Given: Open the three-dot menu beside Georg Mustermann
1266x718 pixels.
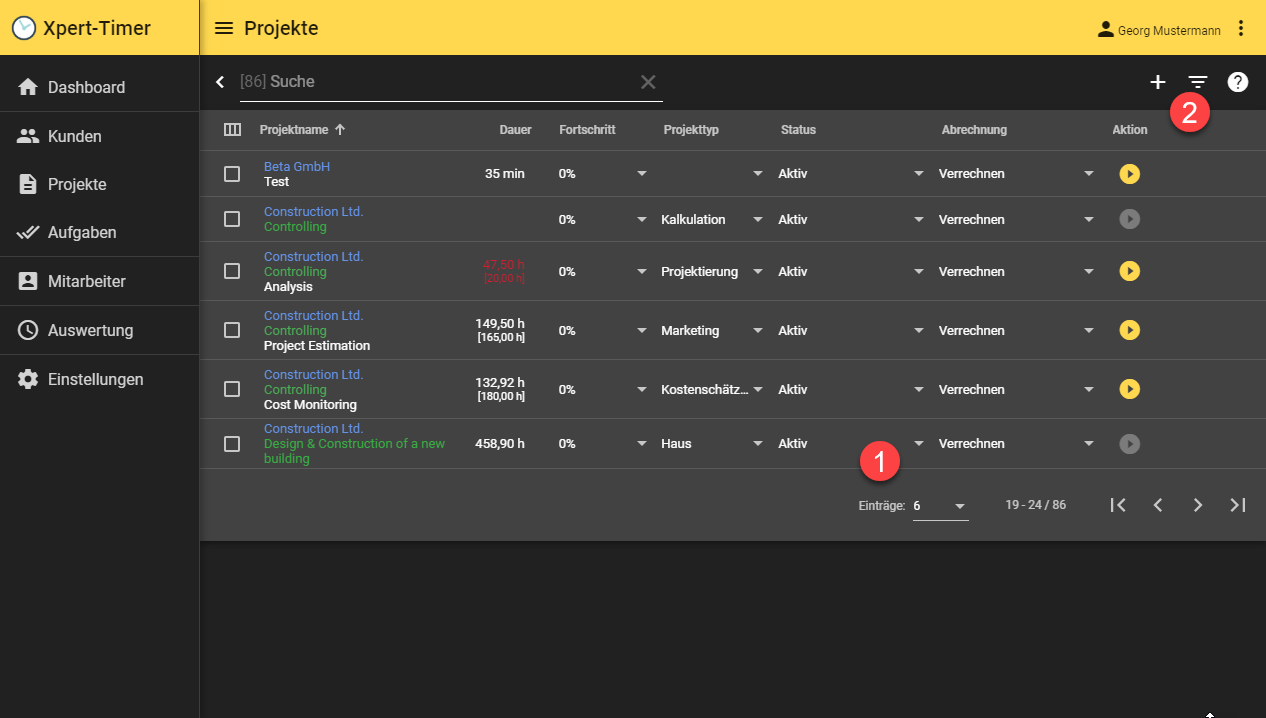Looking at the screenshot, I should click(x=1241, y=28).
